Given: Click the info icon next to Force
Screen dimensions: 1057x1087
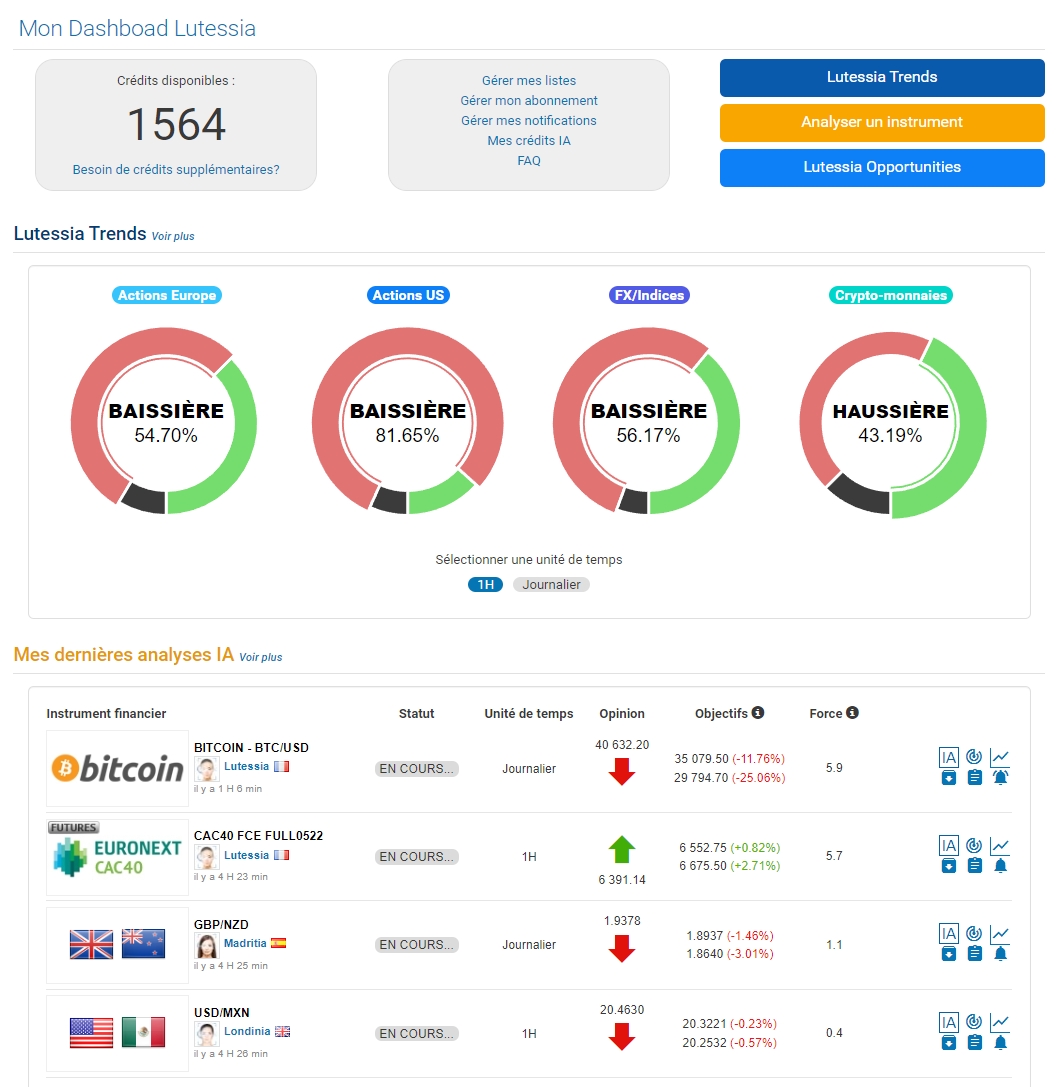Looking at the screenshot, I should tap(852, 712).
